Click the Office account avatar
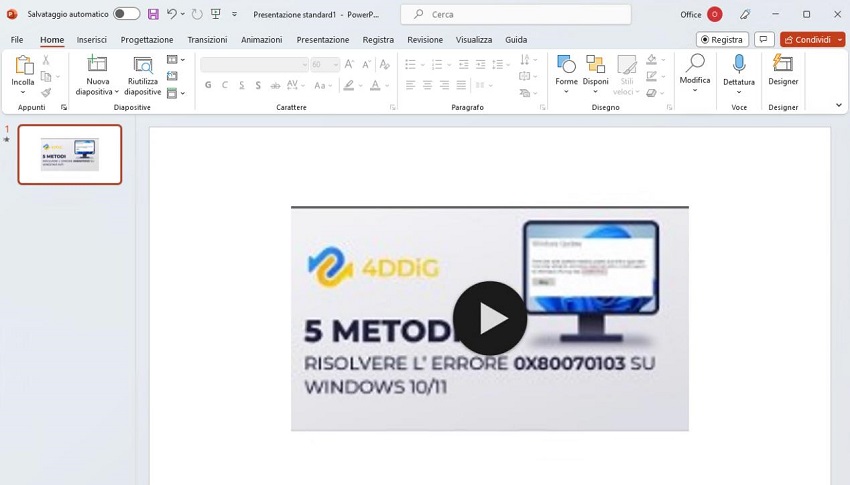The height and width of the screenshot is (485, 850). [x=714, y=15]
